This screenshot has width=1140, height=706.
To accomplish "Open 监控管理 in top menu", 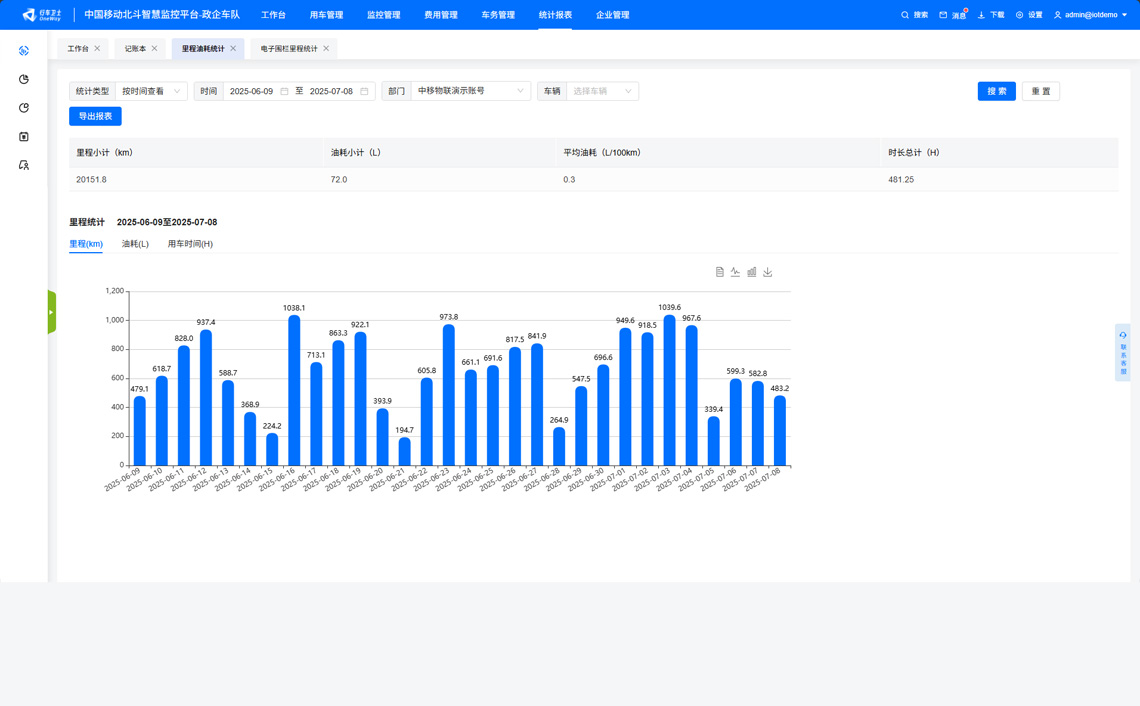I will tap(383, 15).
